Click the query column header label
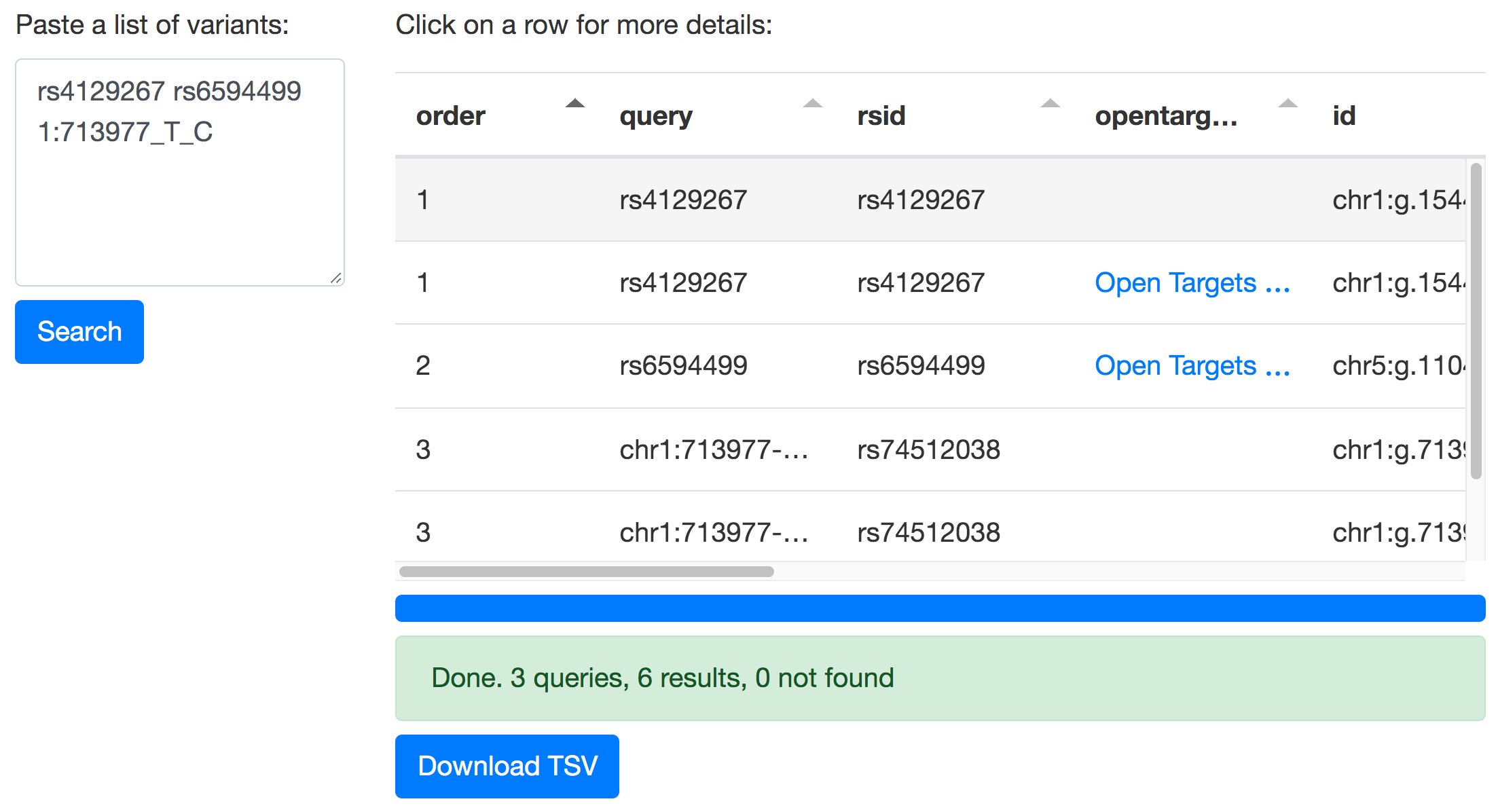Viewport: 1498px width, 812px height. (x=656, y=116)
